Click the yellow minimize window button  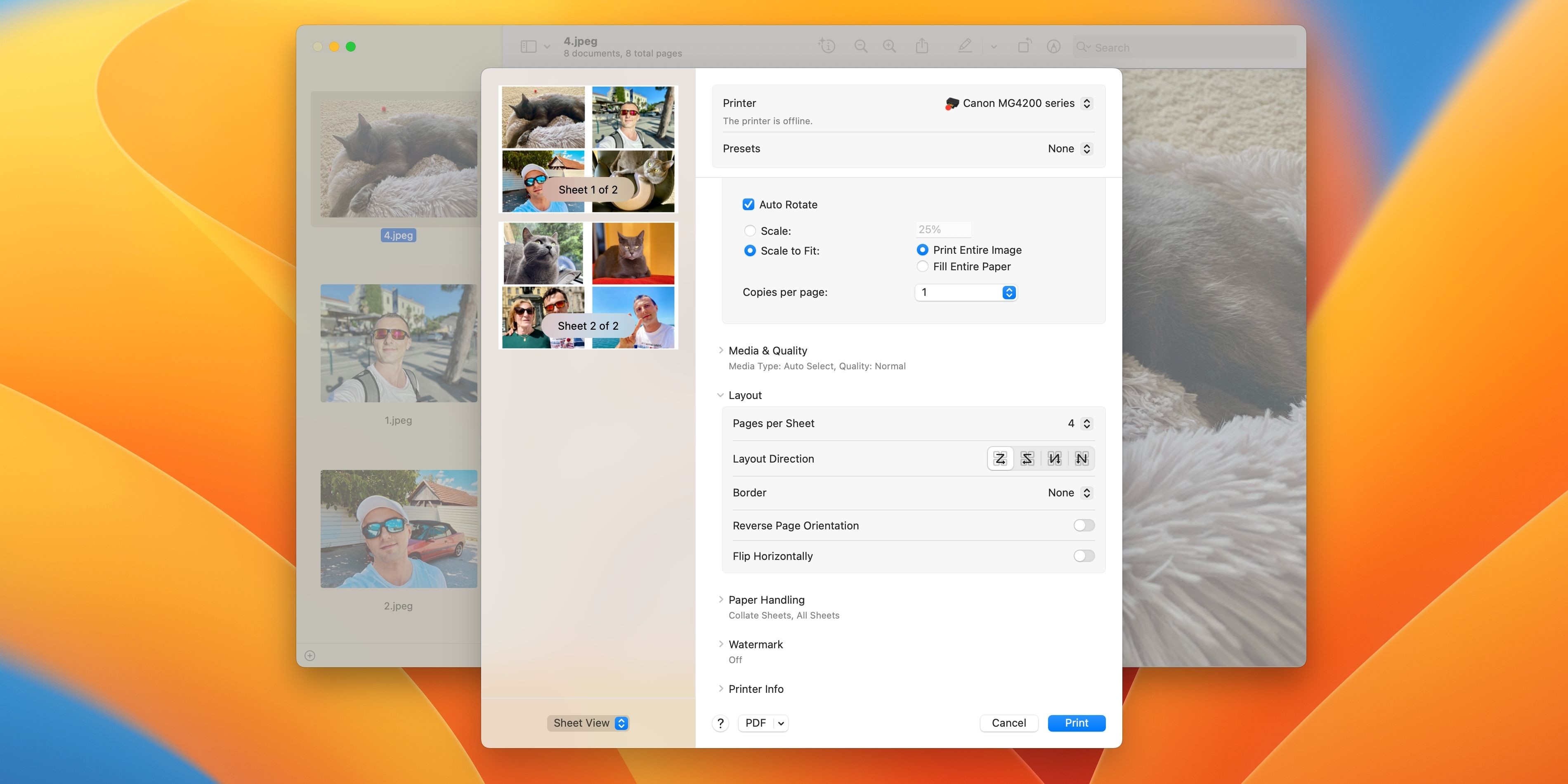tap(334, 47)
